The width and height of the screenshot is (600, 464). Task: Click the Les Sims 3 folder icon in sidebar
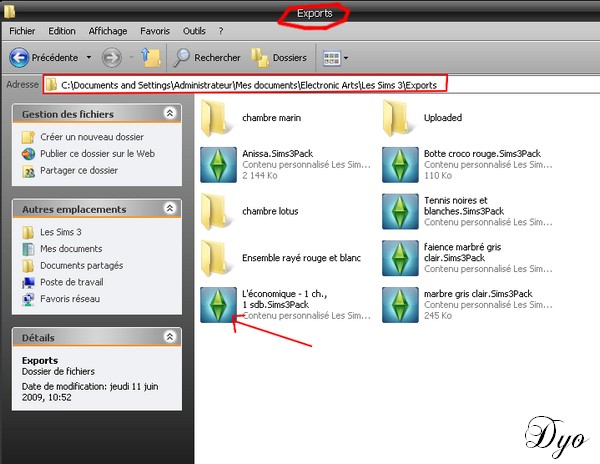(x=28, y=232)
